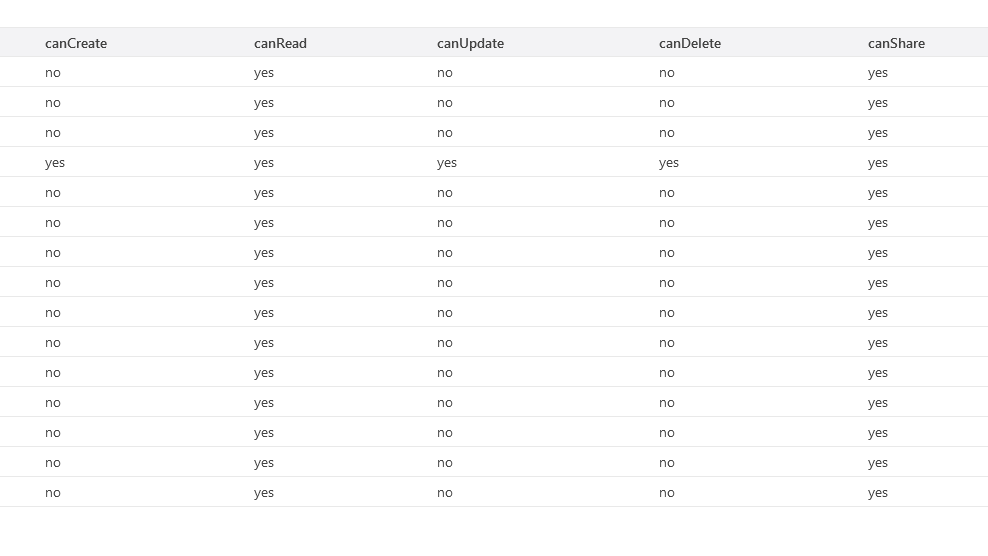Click canShare yes in the all-yes row
Image resolution: width=988 pixels, height=556 pixels.
point(877,163)
